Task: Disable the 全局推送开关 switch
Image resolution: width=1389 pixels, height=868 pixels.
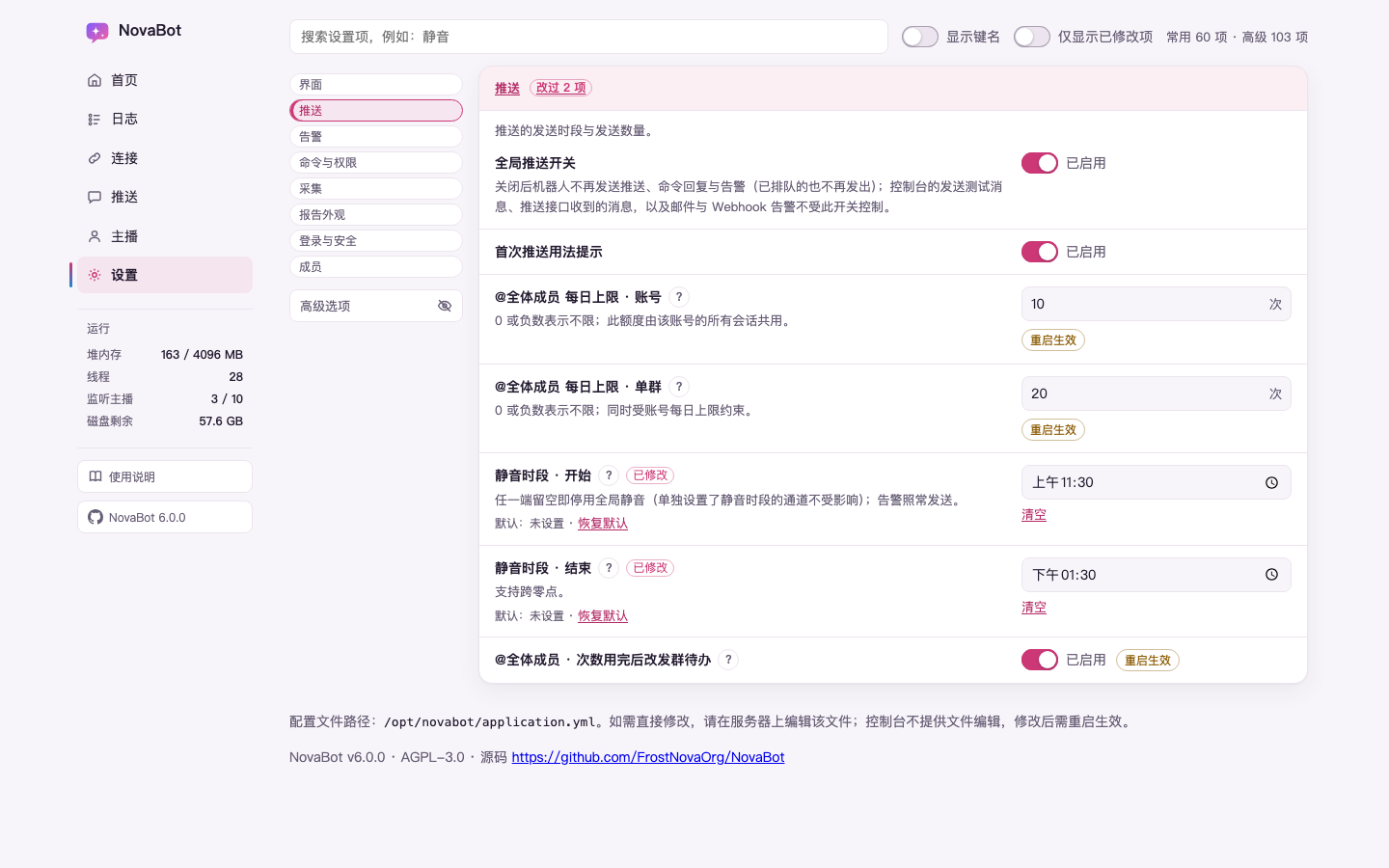Action: click(1040, 163)
